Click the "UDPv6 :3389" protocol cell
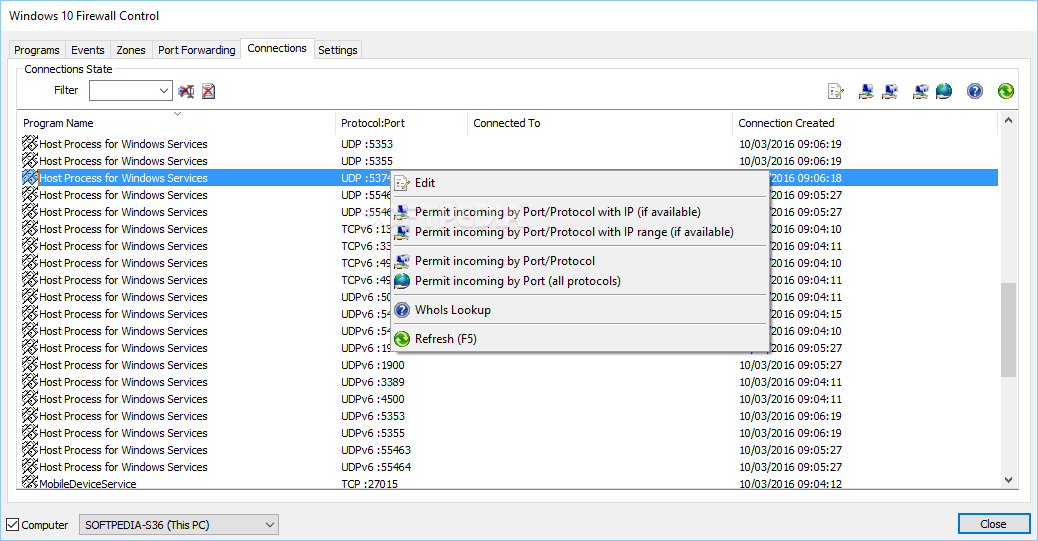The width and height of the screenshot is (1038, 541). tap(373, 382)
